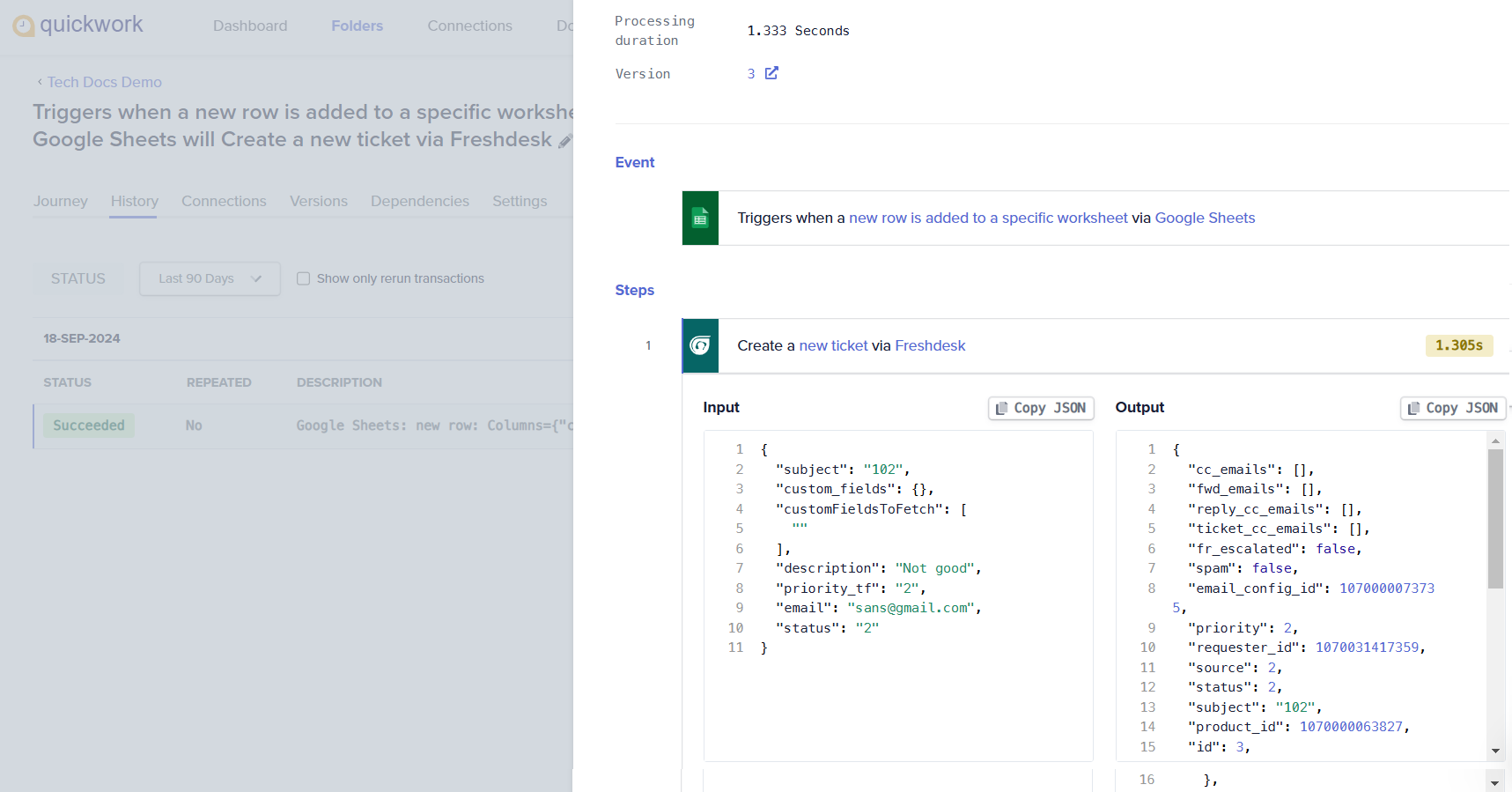
Task: Open the Google Sheets link in event
Action: click(x=1205, y=218)
